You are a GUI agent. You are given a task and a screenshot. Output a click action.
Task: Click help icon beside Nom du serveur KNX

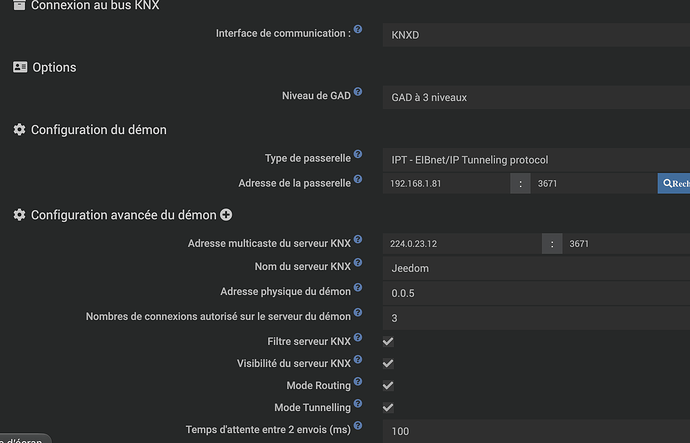pos(358,262)
